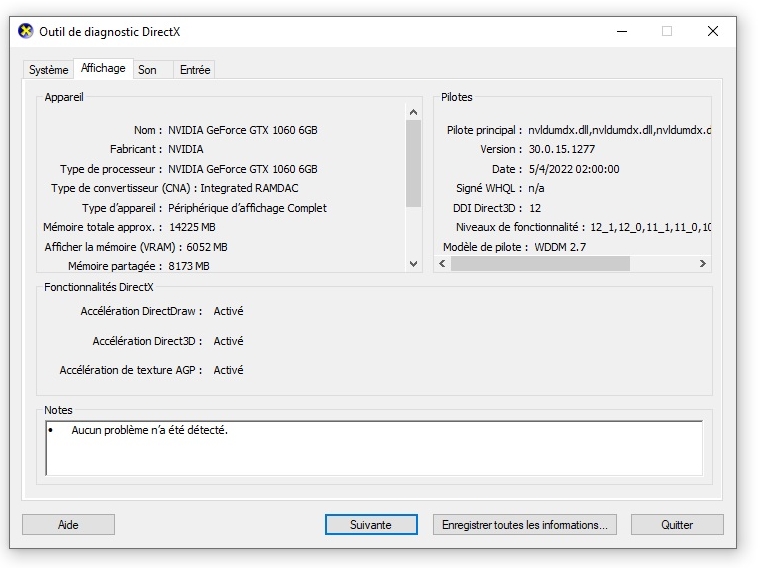Click Périphérique d'affichage Complet text
Viewport: 775px width, 568px height.
click(x=247, y=208)
